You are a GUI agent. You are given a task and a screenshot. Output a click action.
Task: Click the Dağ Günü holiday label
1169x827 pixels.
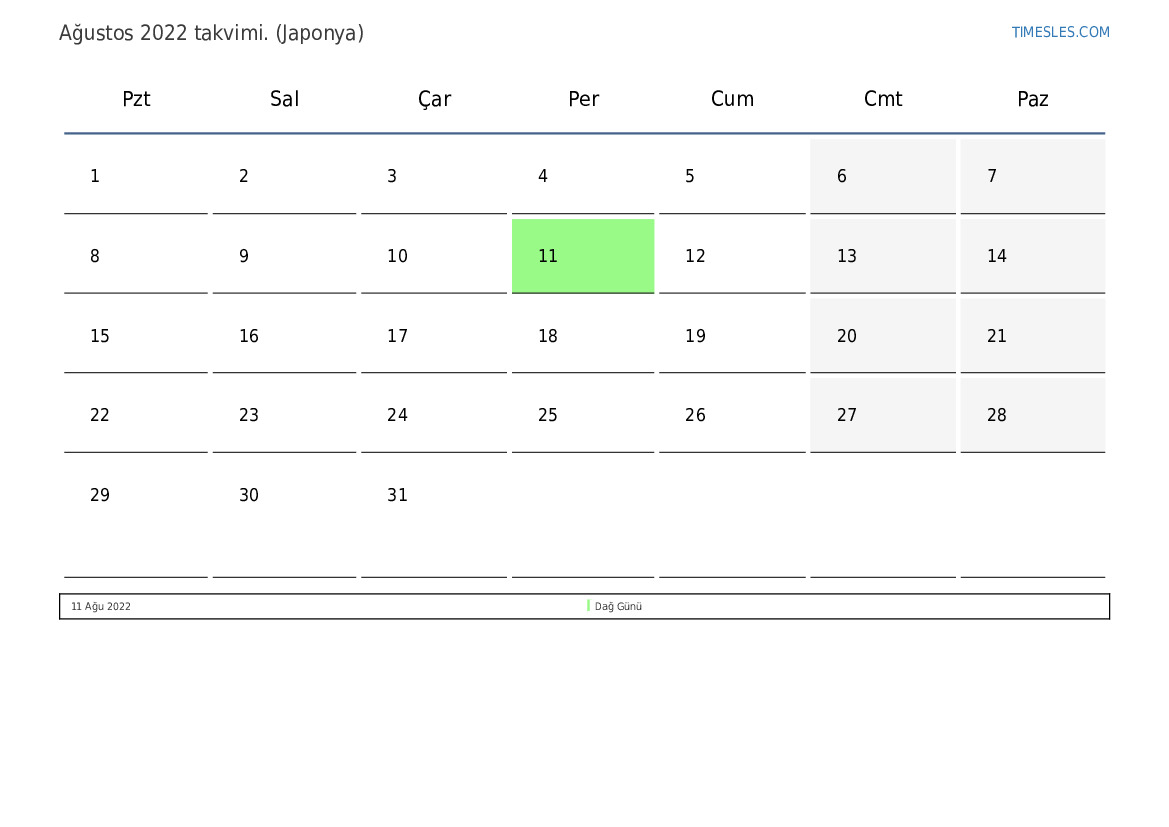pyautogui.click(x=618, y=606)
